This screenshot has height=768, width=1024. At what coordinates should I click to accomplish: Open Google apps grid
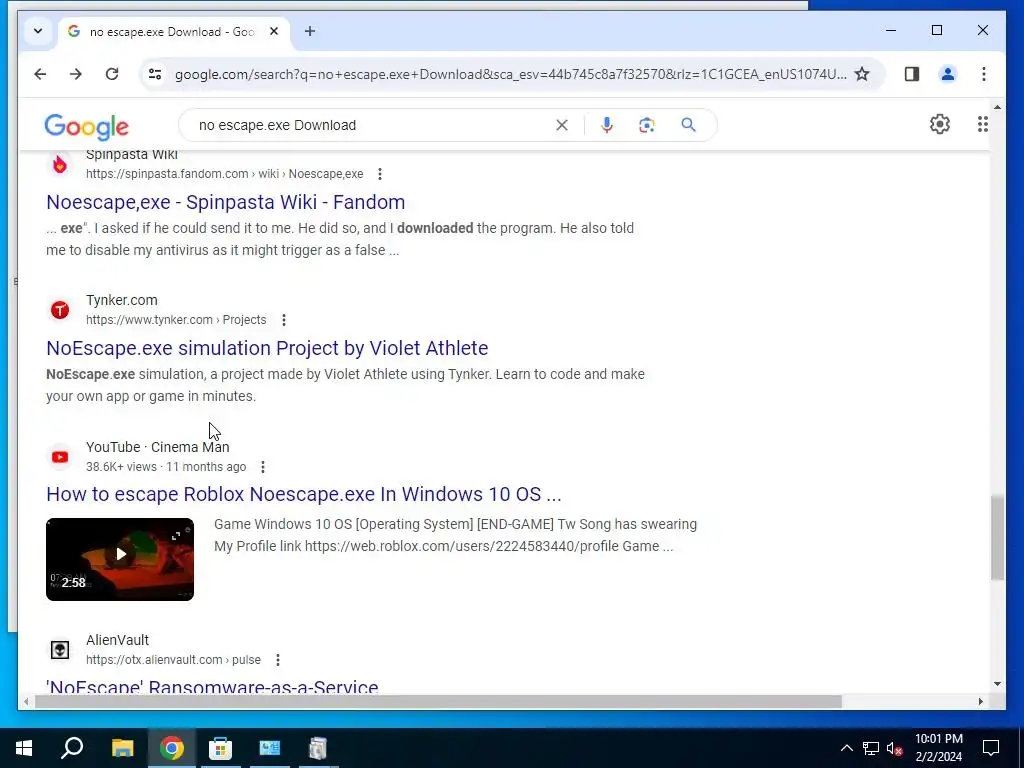coord(983,124)
